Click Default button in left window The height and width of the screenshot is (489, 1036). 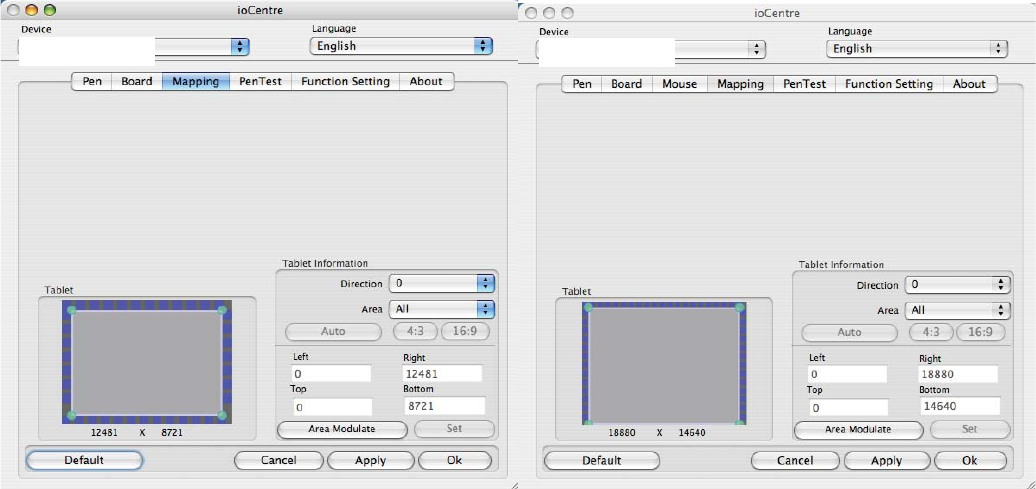point(84,460)
